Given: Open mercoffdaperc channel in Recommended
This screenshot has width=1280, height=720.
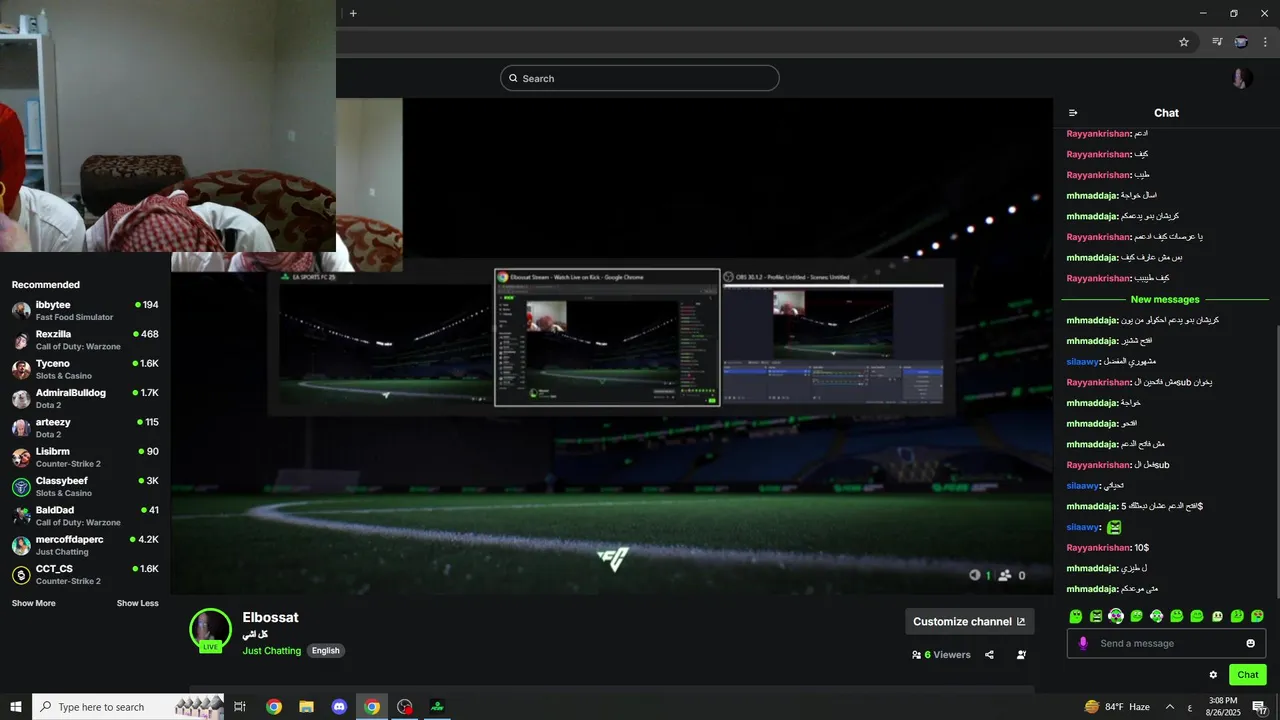Looking at the screenshot, I should pyautogui.click(x=85, y=545).
